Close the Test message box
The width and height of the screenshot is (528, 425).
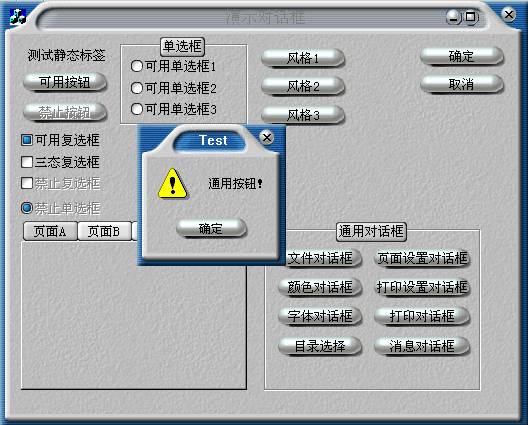click(267, 137)
